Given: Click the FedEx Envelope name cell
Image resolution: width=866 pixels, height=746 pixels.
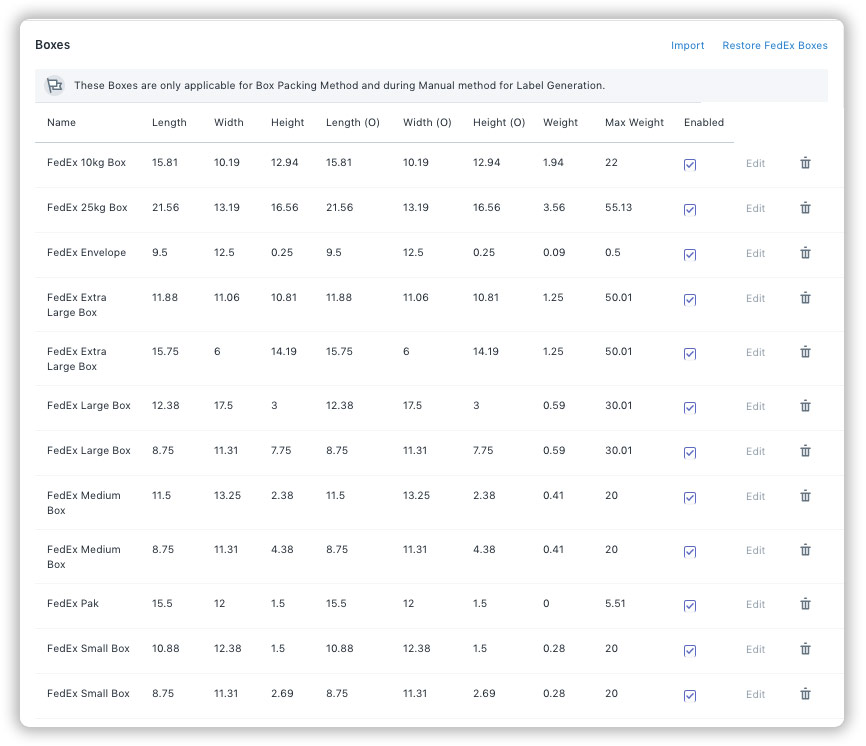Looking at the screenshot, I should point(86,253).
